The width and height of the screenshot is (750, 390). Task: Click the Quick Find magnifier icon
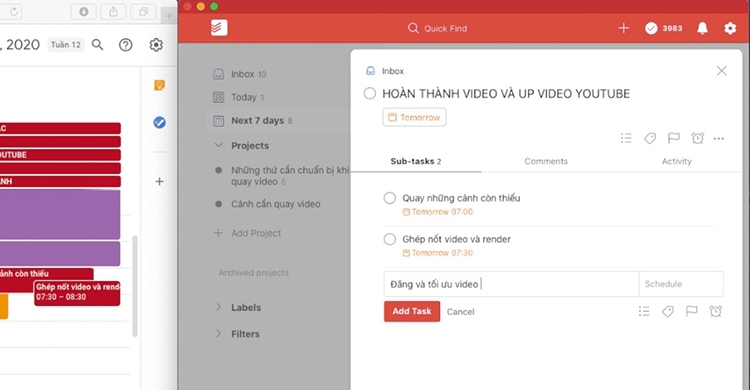pyautogui.click(x=413, y=28)
